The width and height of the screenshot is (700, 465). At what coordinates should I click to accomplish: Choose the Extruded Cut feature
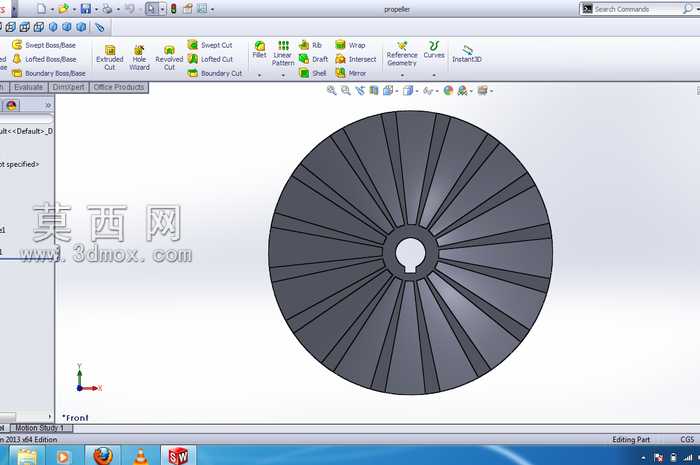[109, 58]
